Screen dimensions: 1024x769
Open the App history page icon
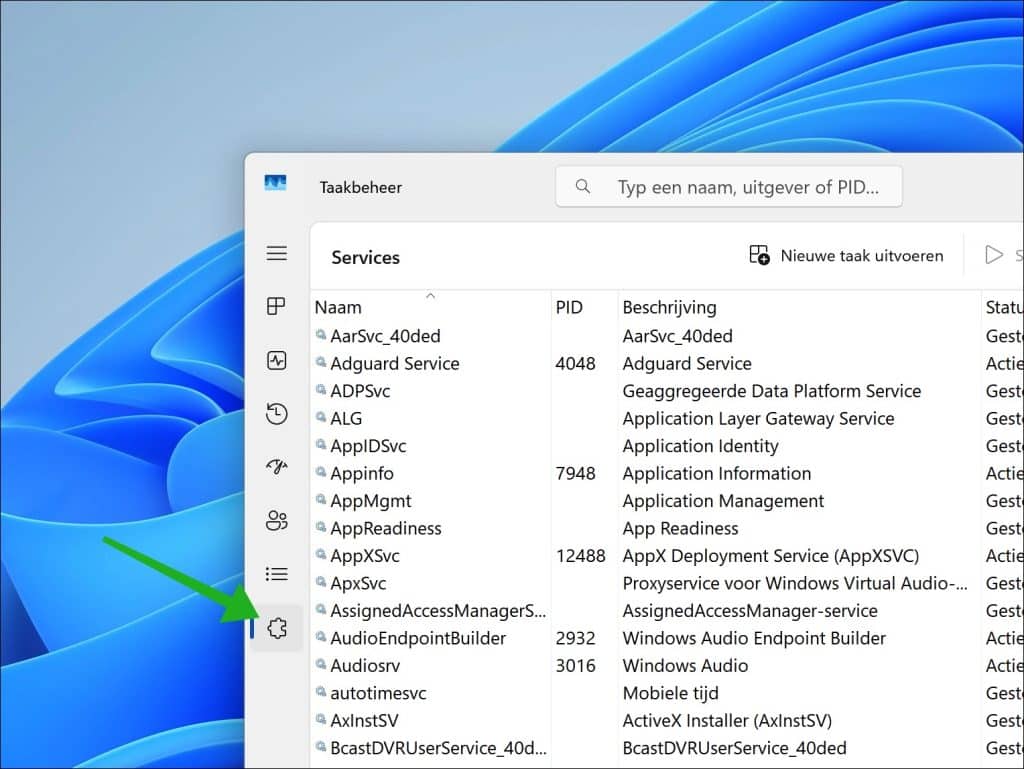click(x=277, y=414)
